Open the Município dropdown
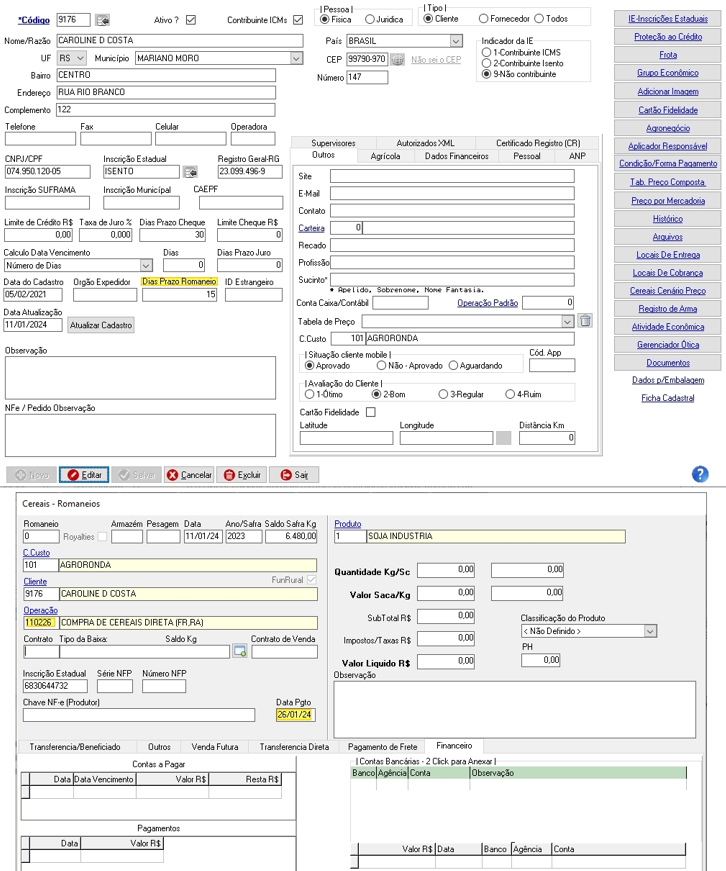Screen dimensions: 726x871 (x=297, y=58)
